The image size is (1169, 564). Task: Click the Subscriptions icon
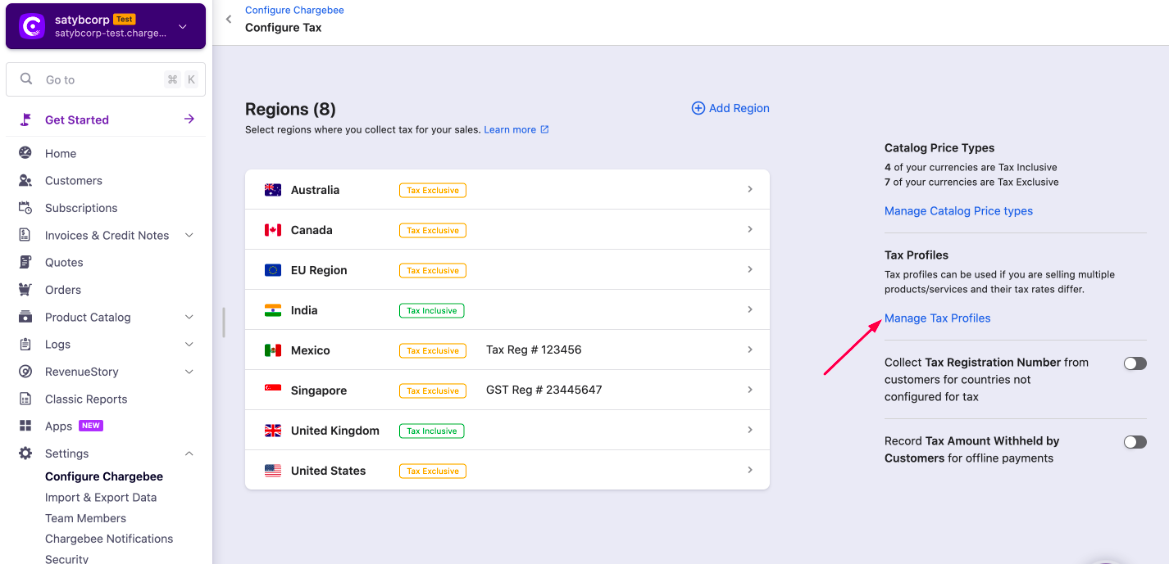click(25, 208)
